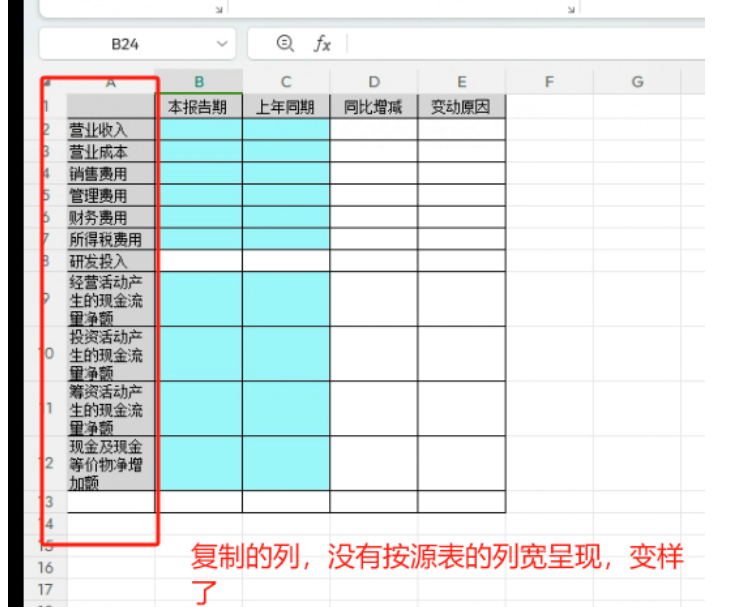Select column G header
Image resolution: width=744 pixels, height=607 pixels.
[637, 82]
